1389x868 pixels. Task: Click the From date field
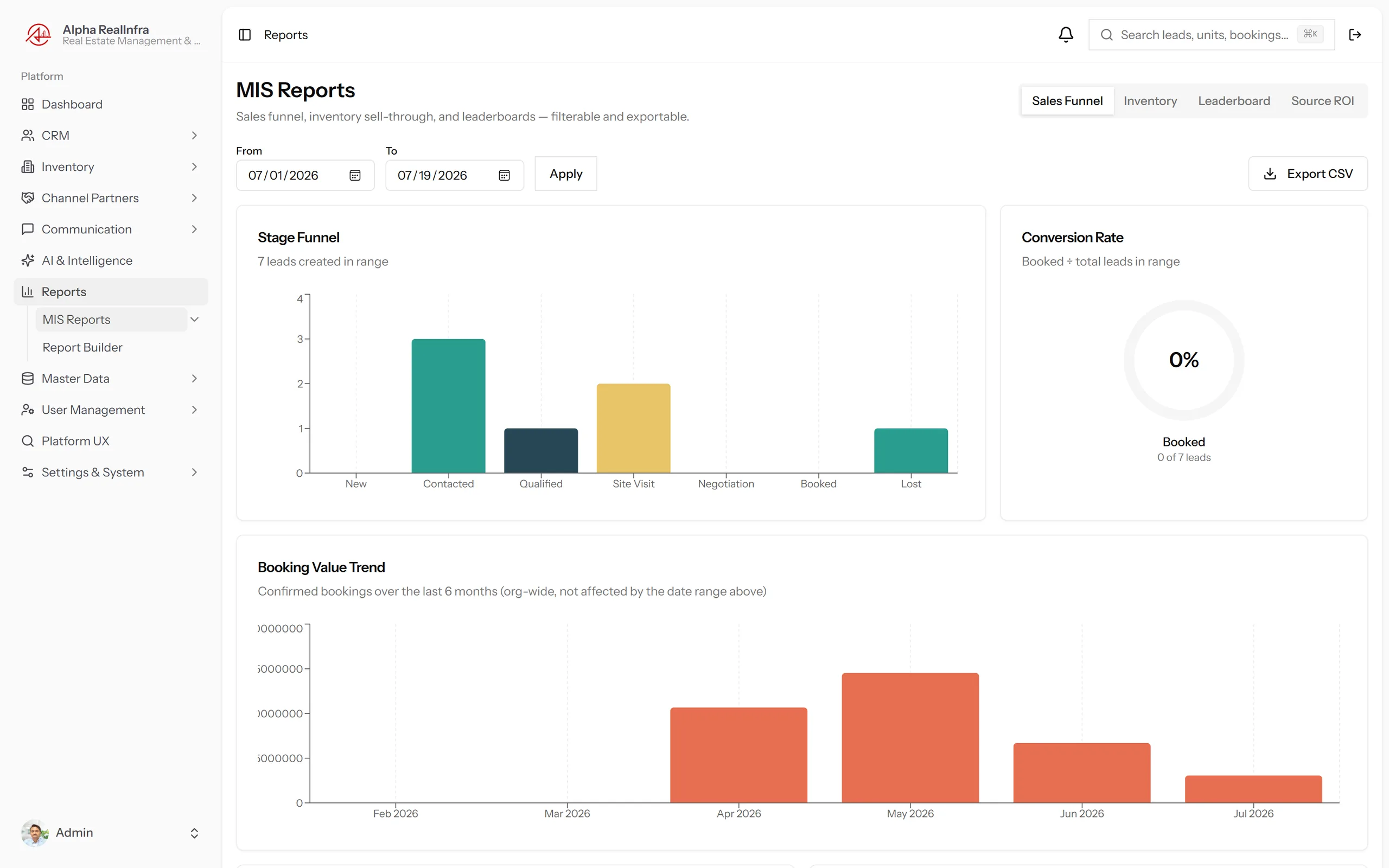tap(305, 175)
